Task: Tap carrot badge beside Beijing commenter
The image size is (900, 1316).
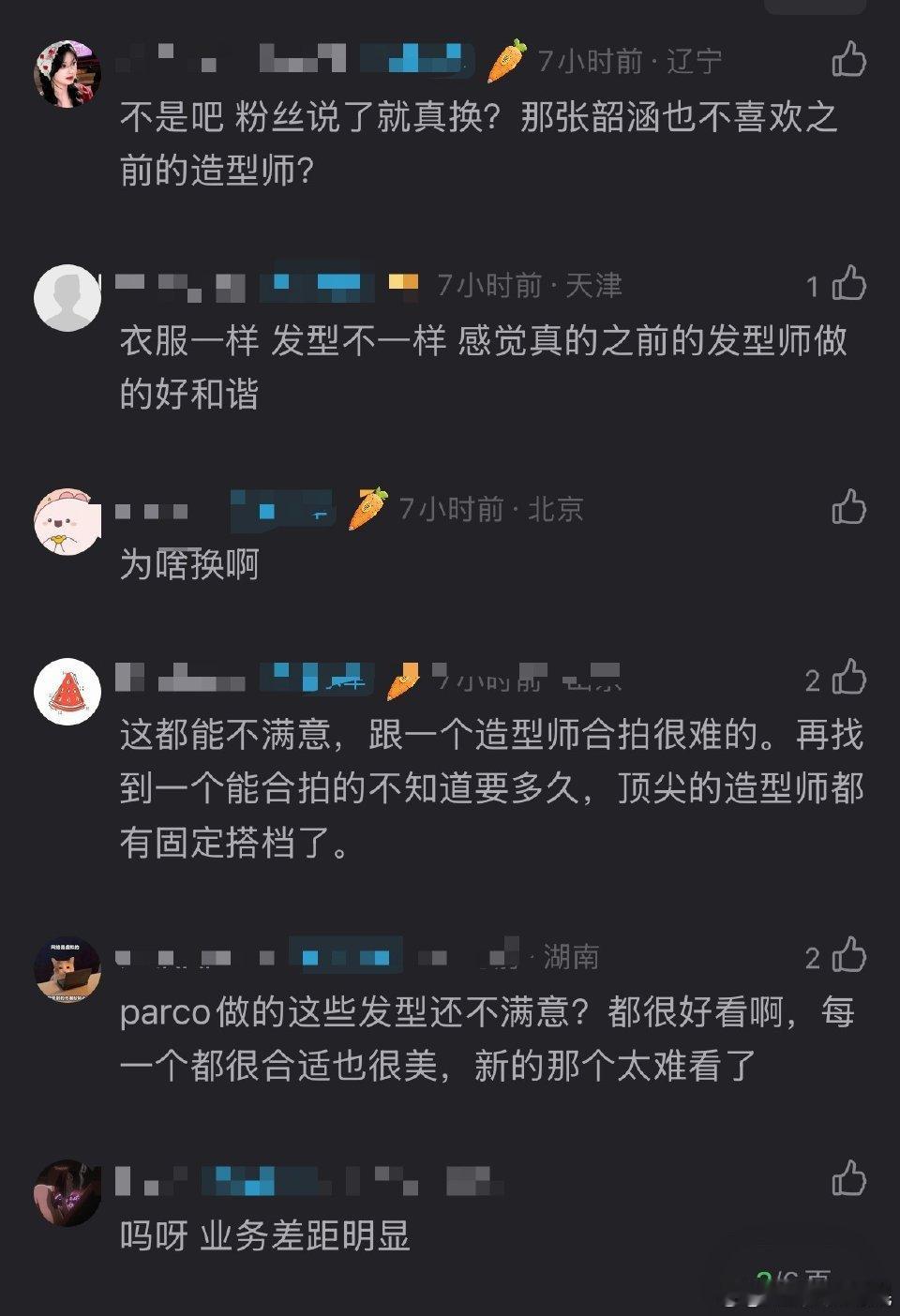Action: coord(368,509)
